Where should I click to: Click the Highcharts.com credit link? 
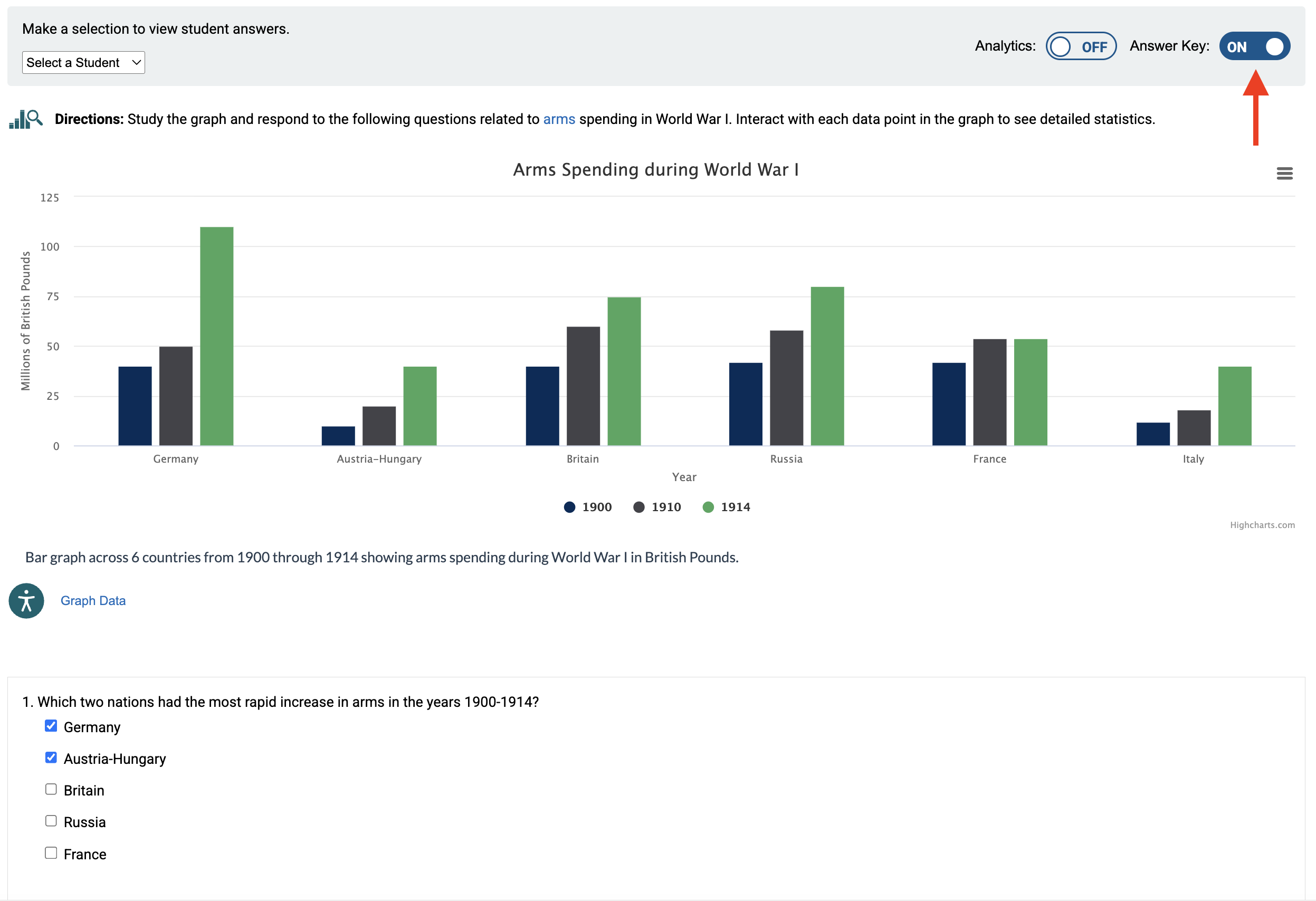(1262, 525)
